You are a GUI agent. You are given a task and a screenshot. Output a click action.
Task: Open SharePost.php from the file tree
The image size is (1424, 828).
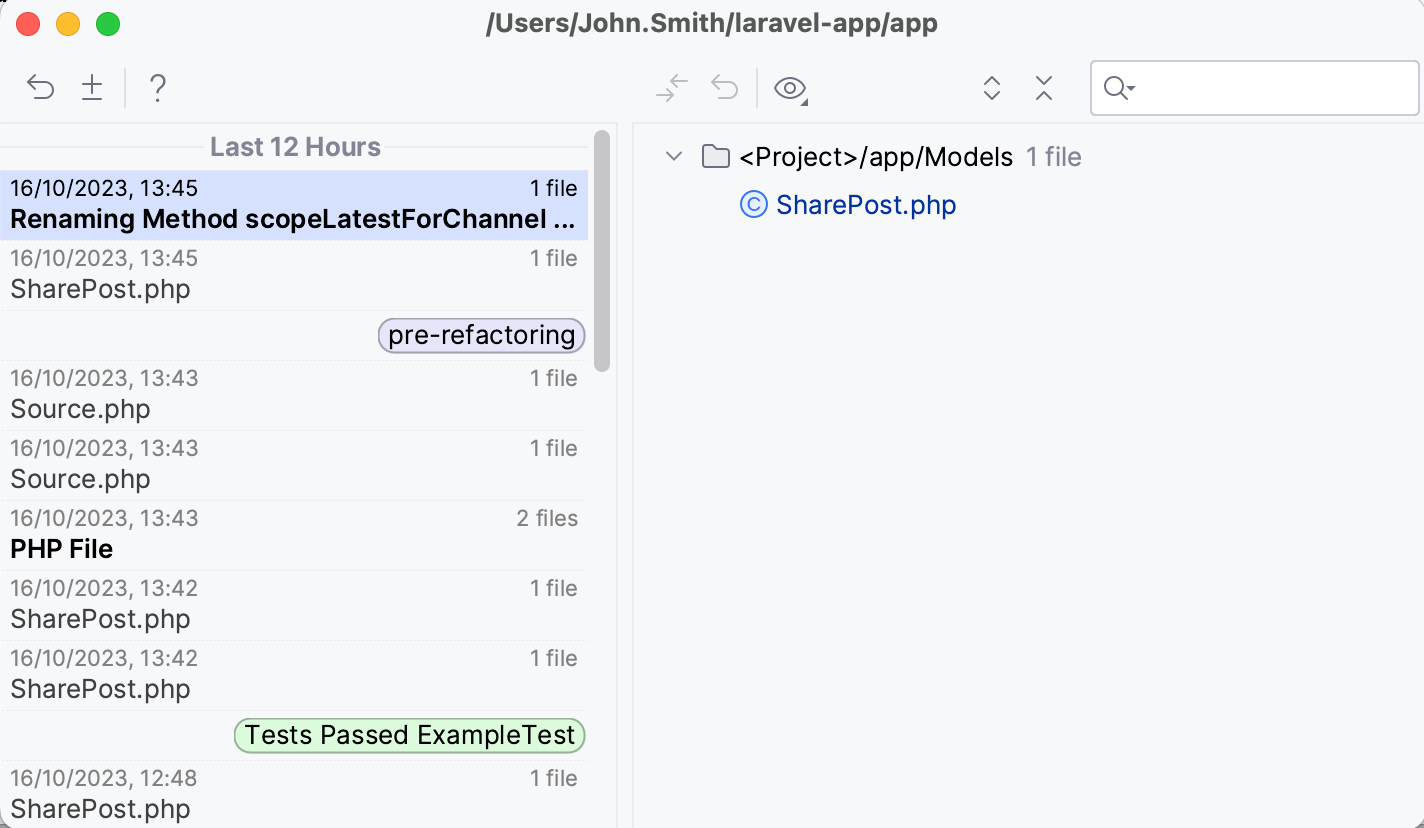coord(866,204)
